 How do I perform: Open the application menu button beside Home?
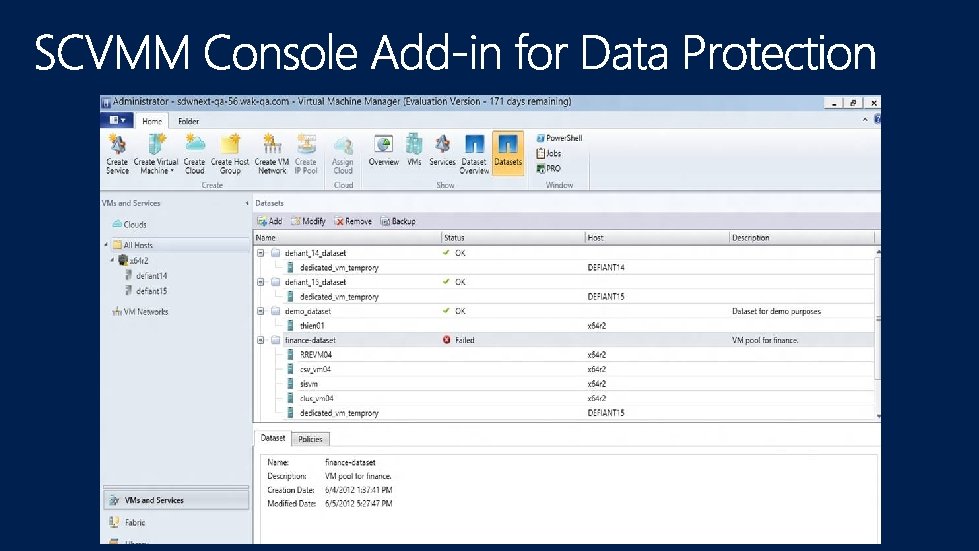[x=117, y=120]
